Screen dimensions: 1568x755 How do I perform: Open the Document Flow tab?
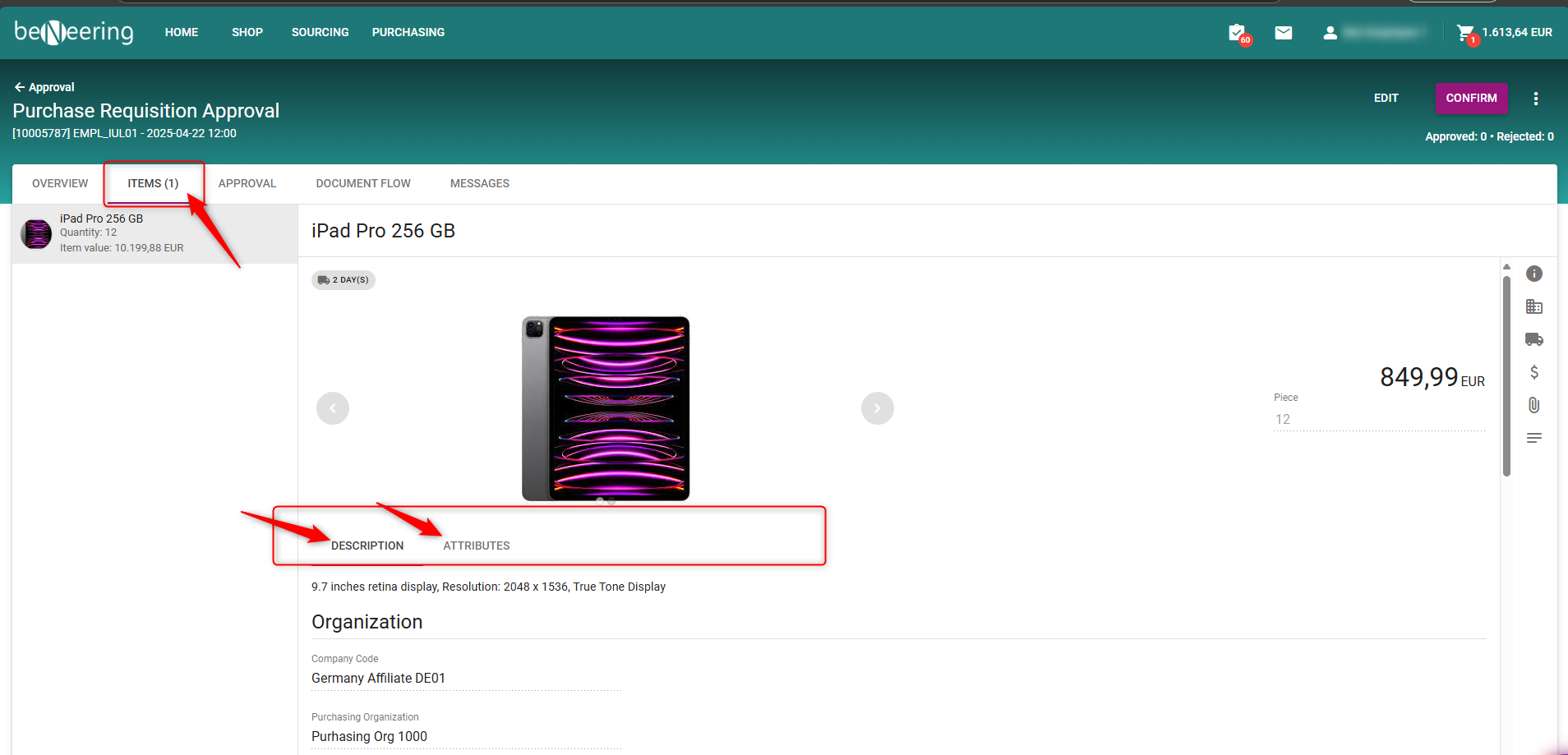362,183
